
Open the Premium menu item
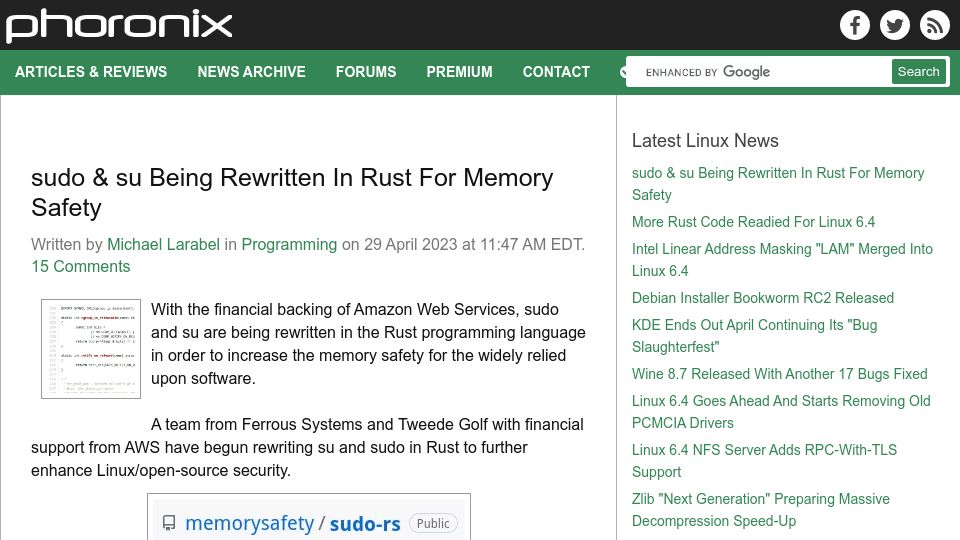[459, 72]
